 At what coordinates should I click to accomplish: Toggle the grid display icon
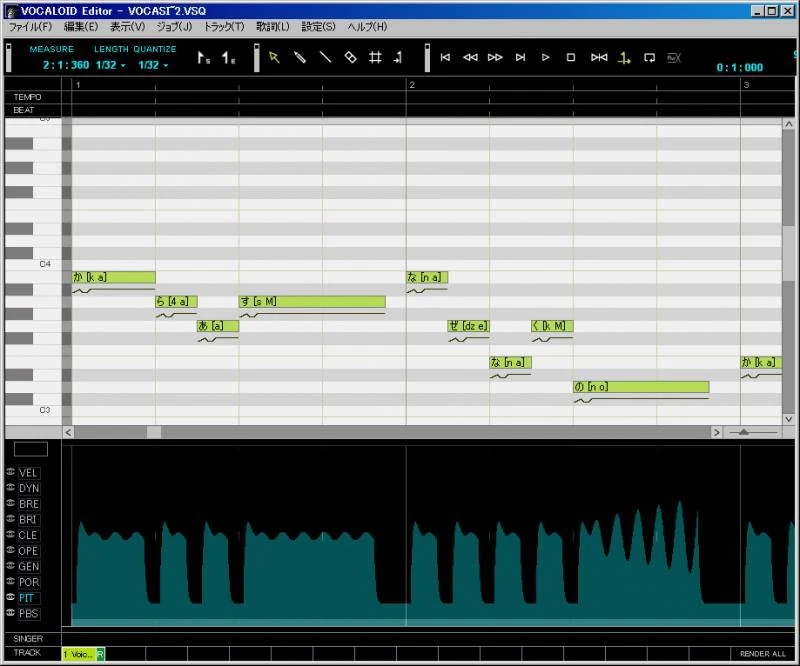pyautogui.click(x=375, y=57)
